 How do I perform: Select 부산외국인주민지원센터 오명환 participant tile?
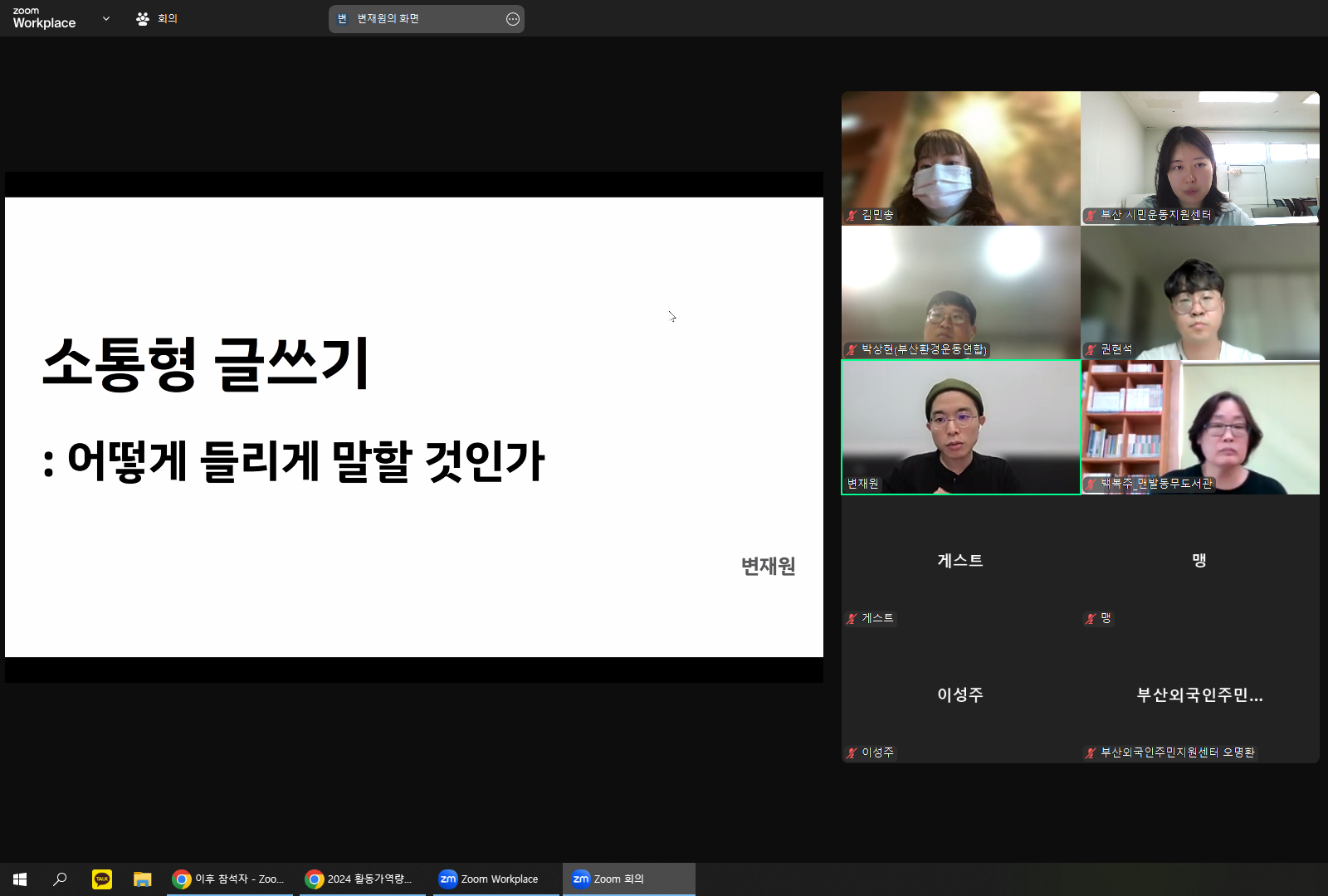(x=1199, y=695)
